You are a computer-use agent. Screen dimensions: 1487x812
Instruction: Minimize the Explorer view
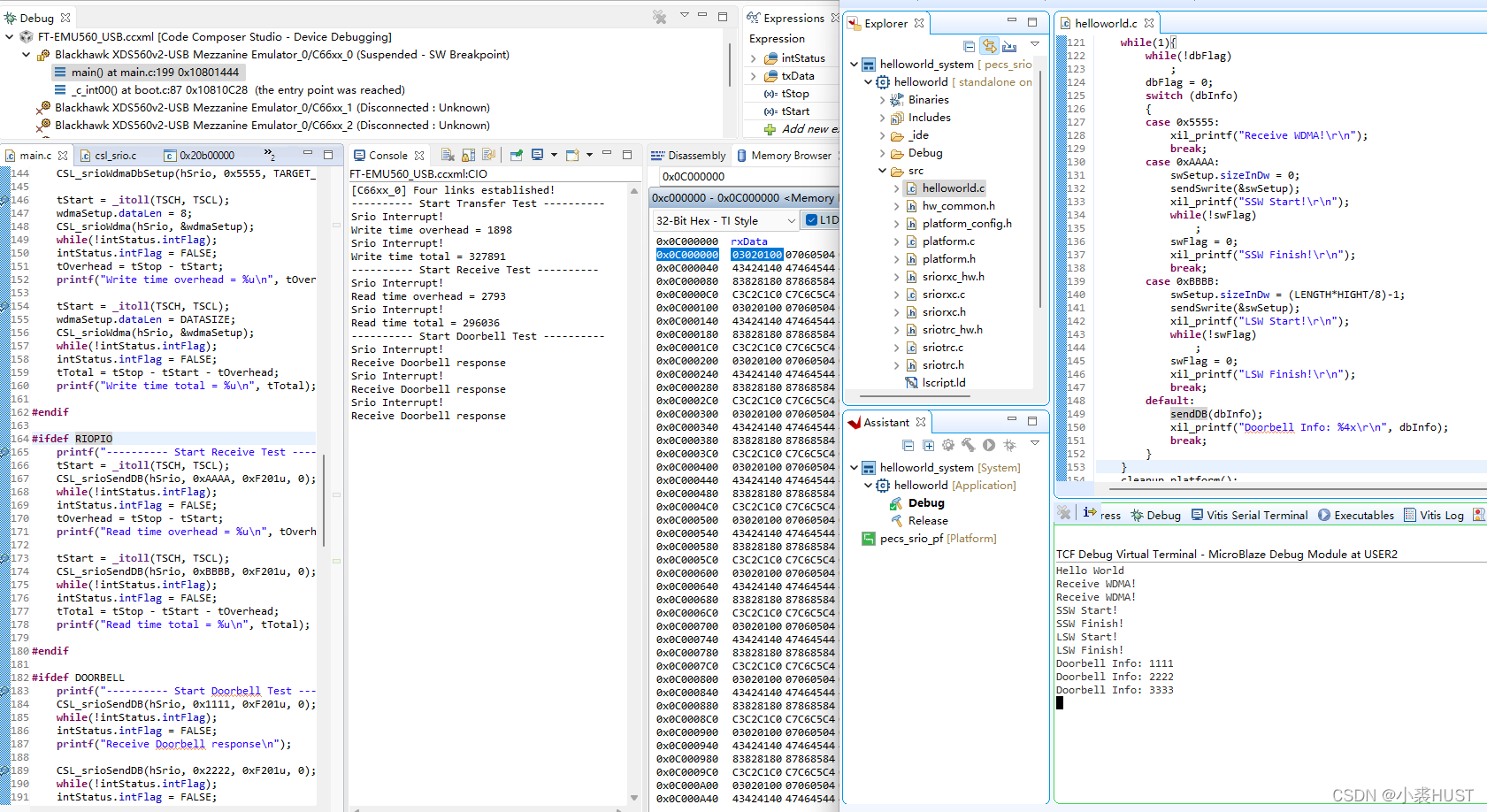[1012, 21]
